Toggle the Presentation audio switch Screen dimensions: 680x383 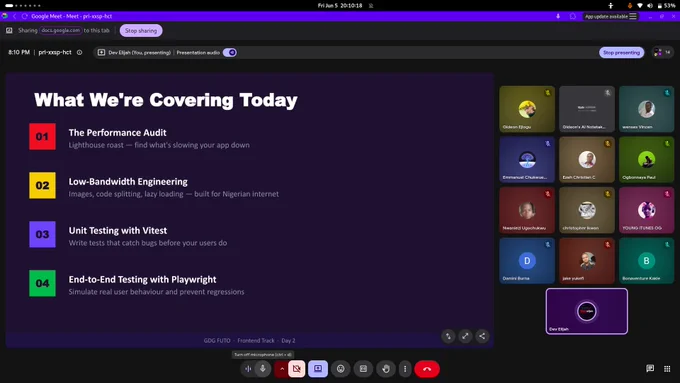[230, 52]
